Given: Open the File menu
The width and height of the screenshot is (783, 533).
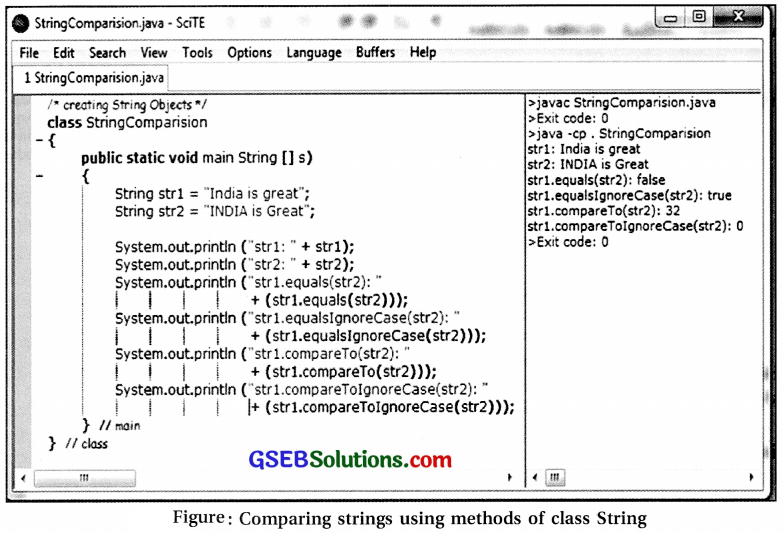Looking at the screenshot, I should coord(29,52).
